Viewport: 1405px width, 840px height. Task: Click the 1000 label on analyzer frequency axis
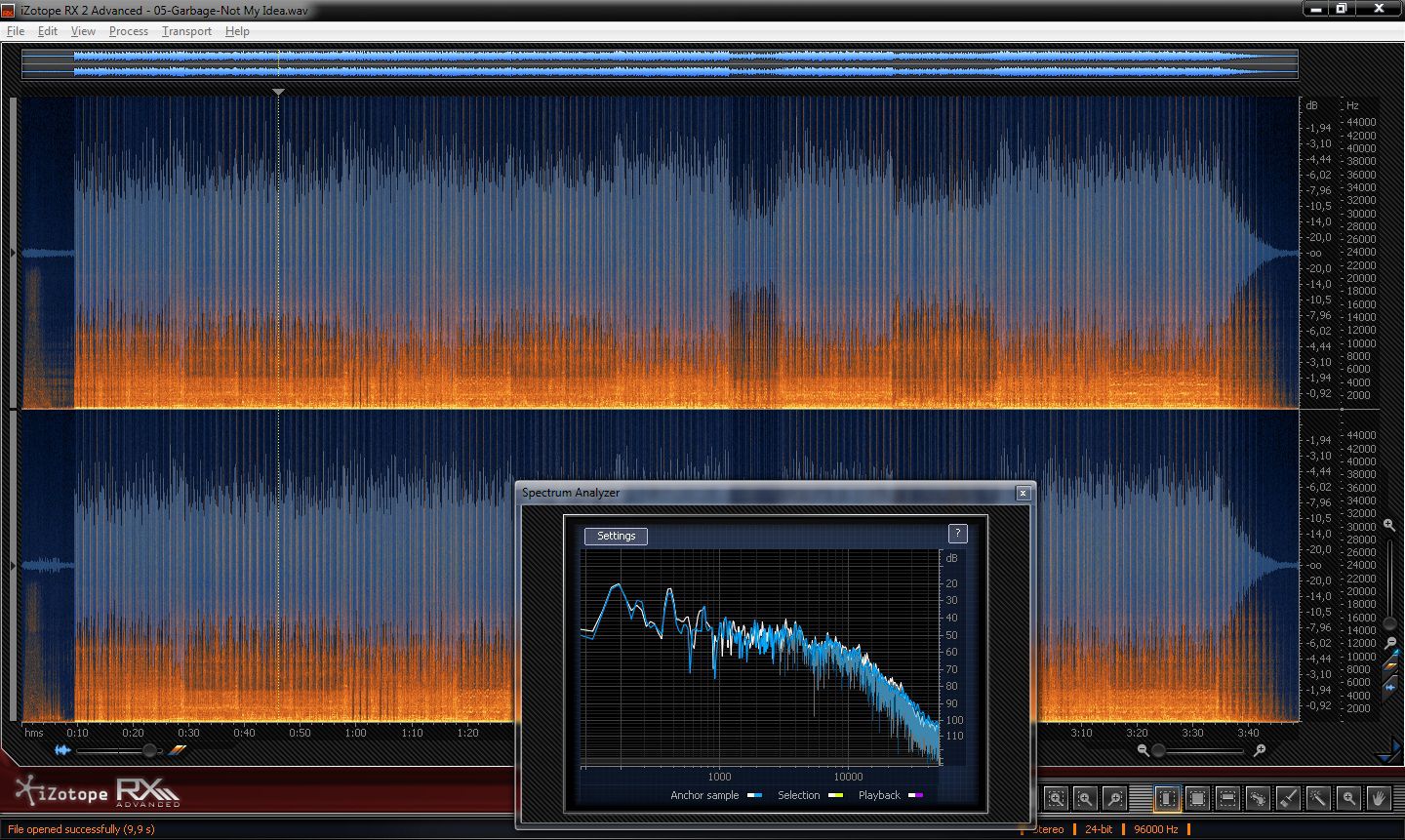click(x=719, y=777)
